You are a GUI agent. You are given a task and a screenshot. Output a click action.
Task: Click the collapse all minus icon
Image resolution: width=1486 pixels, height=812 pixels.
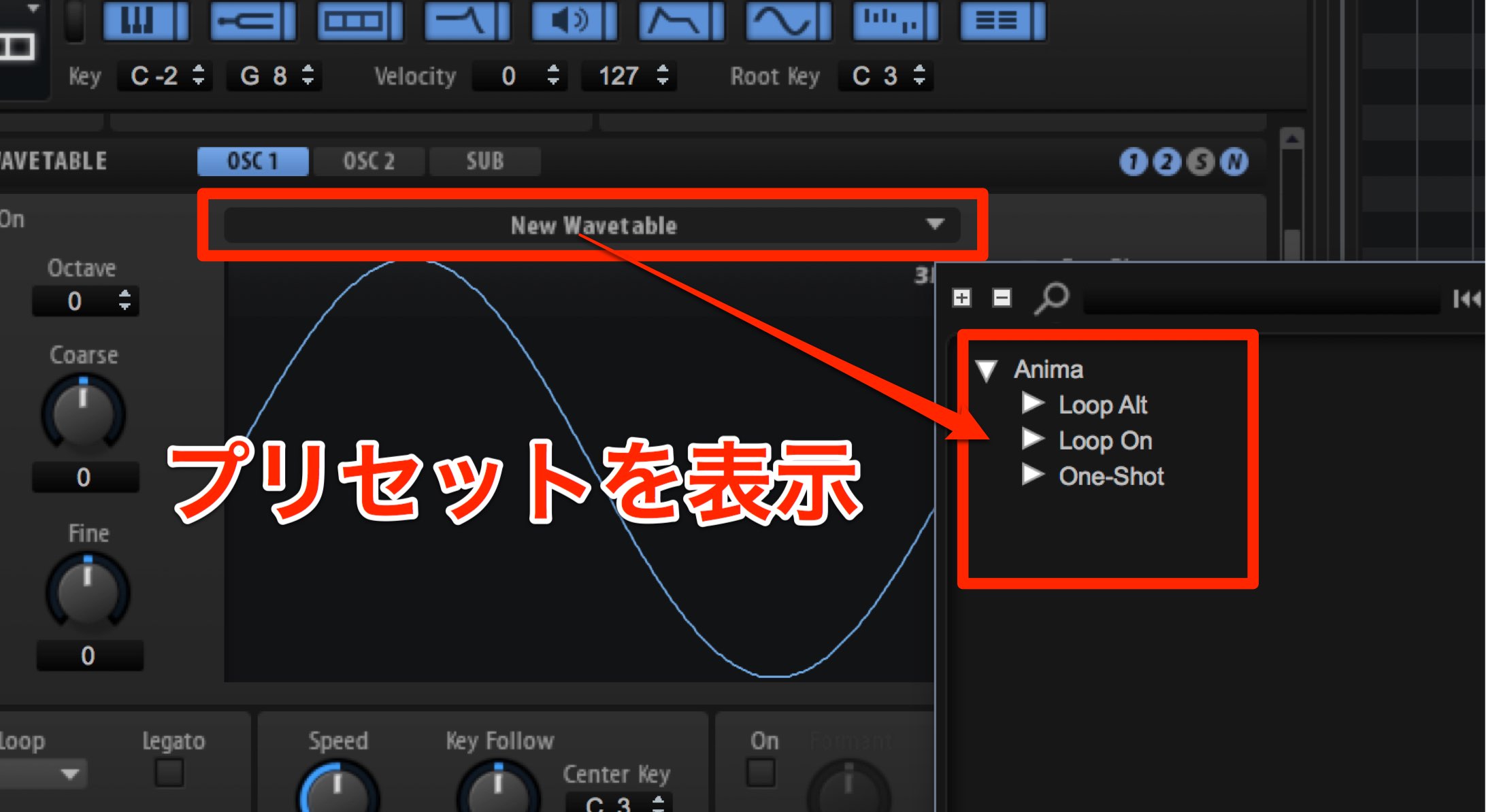pyautogui.click(x=1002, y=298)
